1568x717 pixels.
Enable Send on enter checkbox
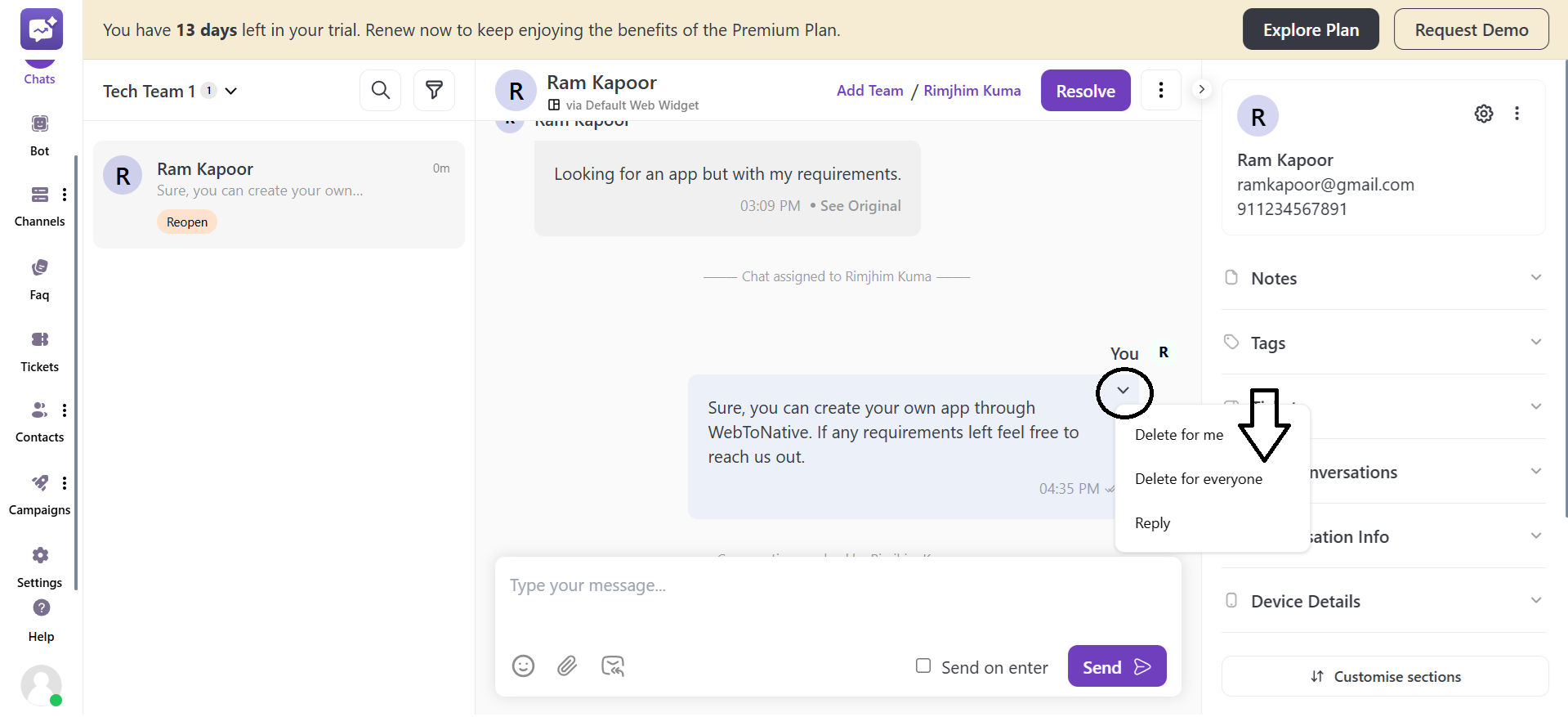click(x=923, y=666)
